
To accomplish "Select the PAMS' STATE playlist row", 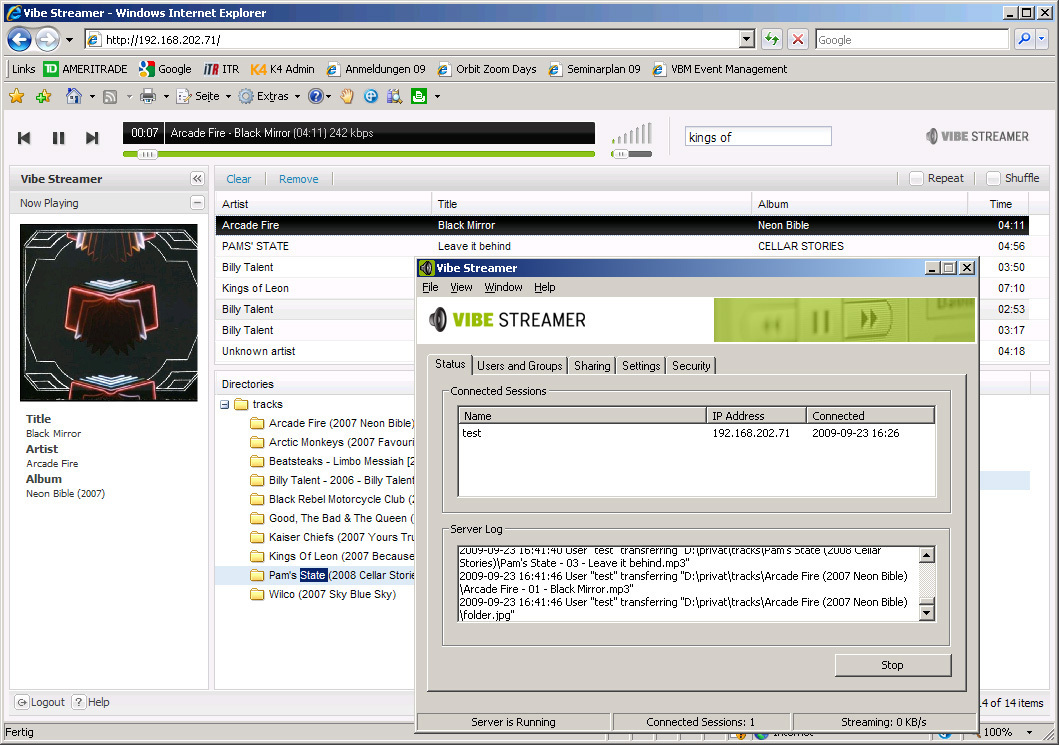I will pos(621,247).
